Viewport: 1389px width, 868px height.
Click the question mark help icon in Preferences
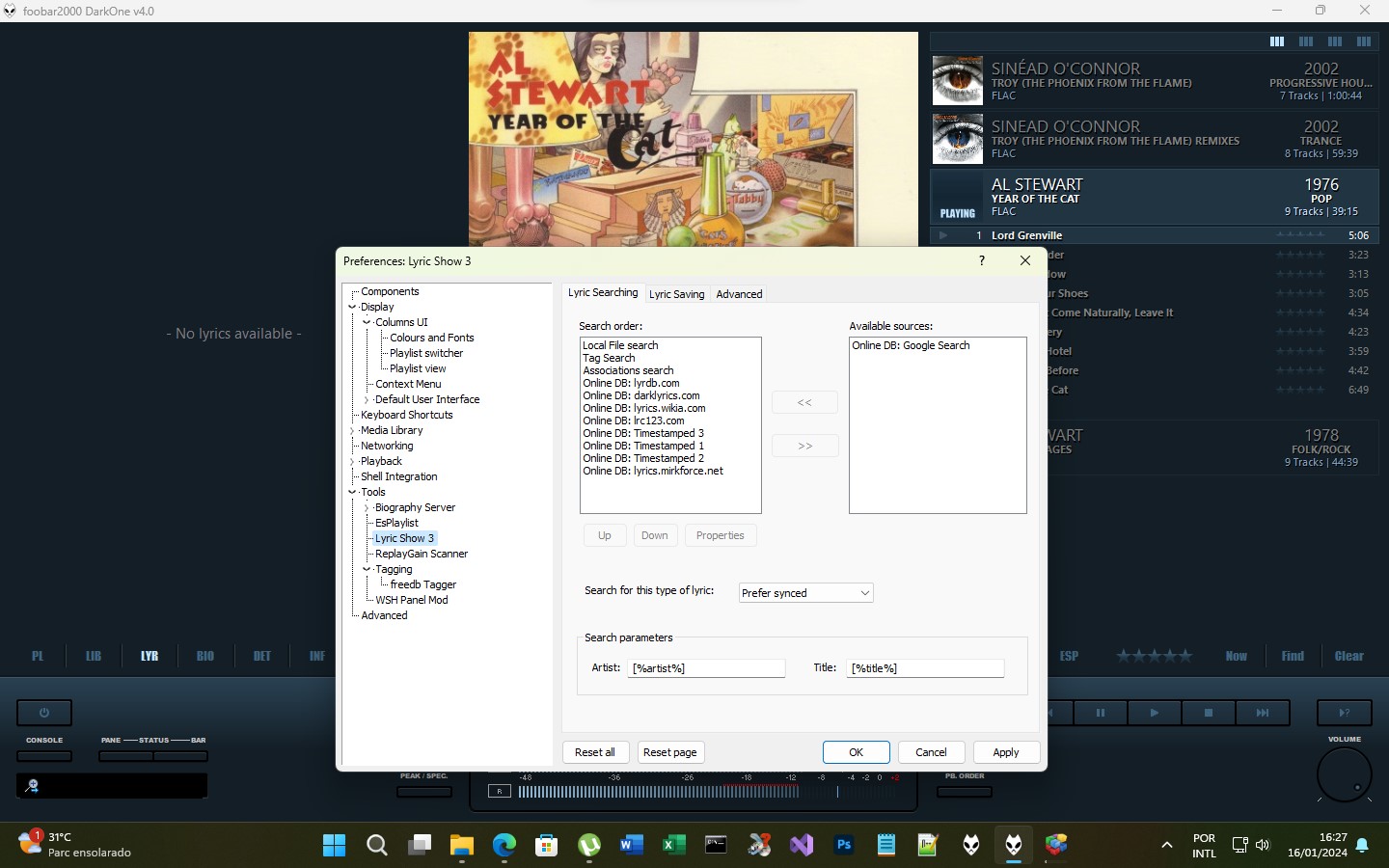(x=982, y=260)
